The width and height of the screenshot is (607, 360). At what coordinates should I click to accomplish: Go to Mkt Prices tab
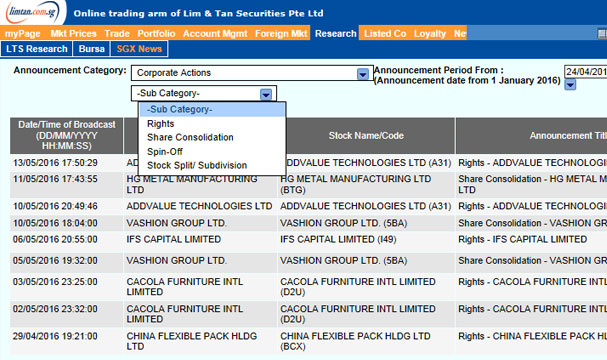[x=73, y=34]
